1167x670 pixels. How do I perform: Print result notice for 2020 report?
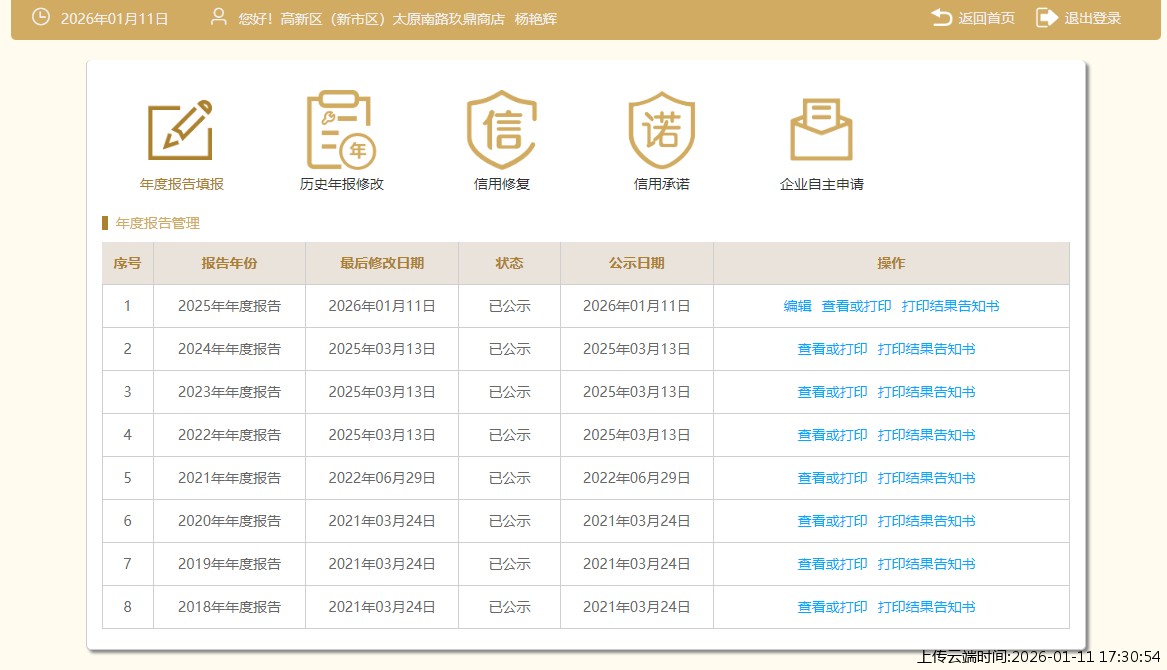(926, 521)
